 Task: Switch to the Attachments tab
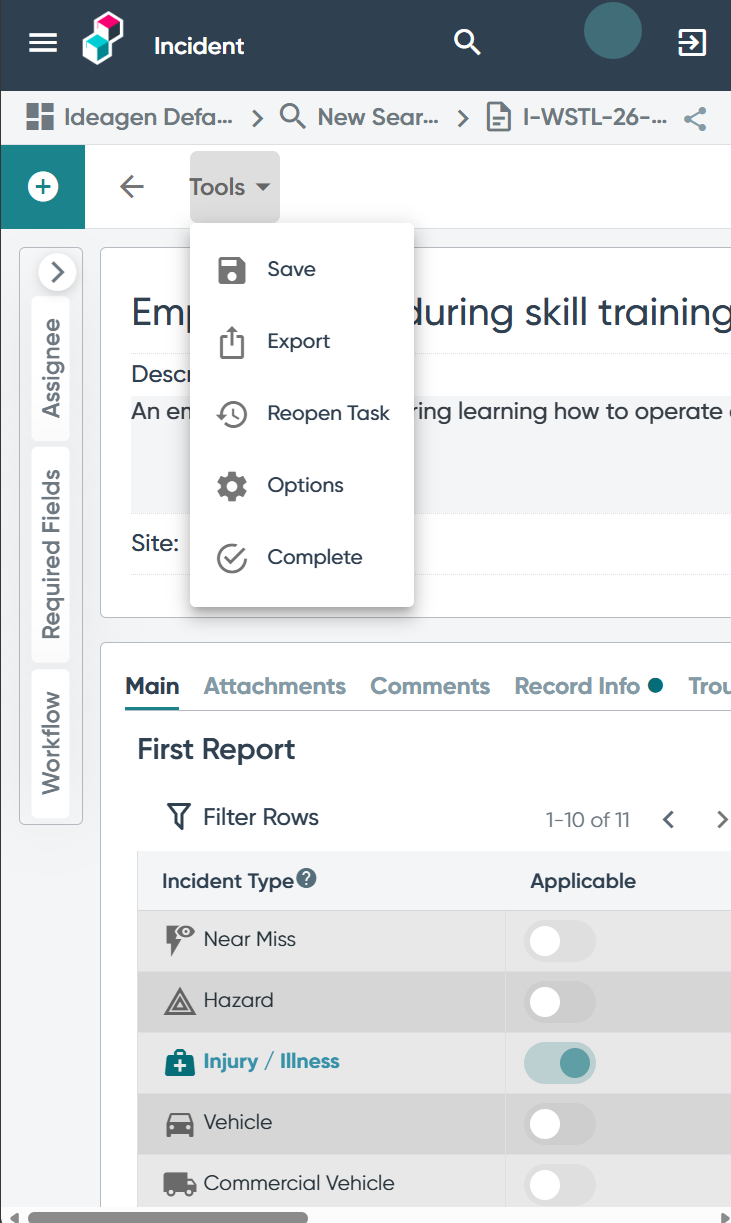tap(275, 686)
